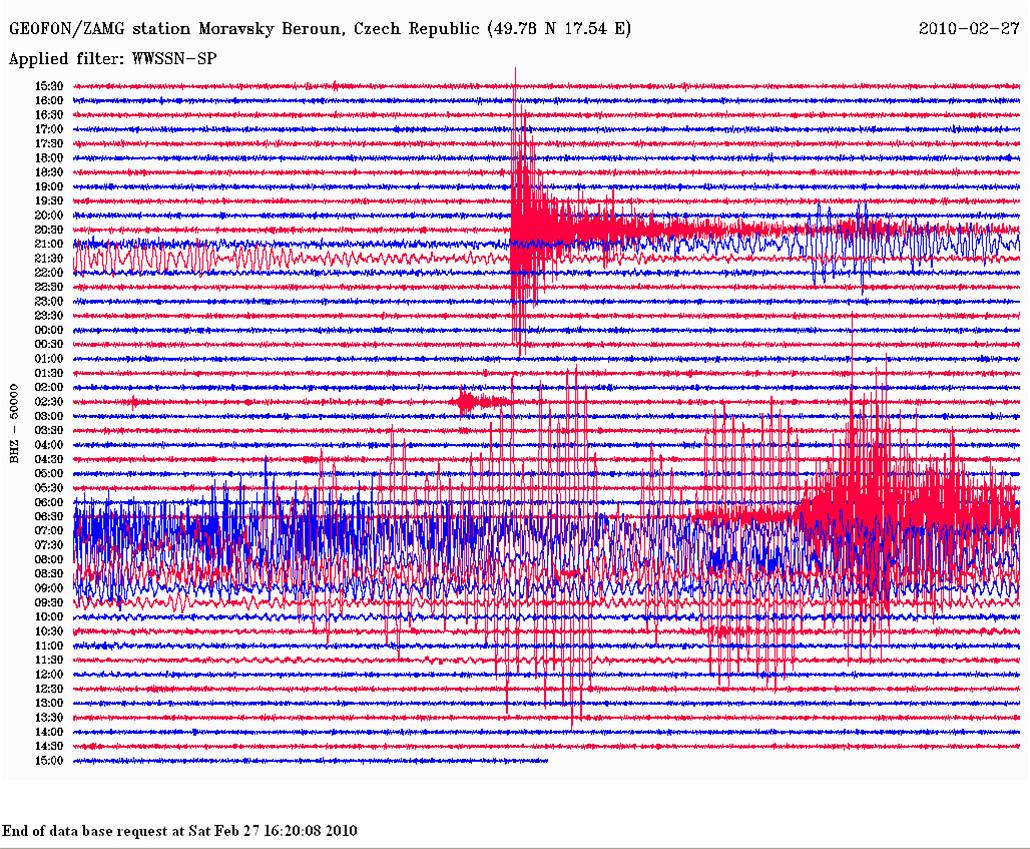Select the 15:30 time label at top
This screenshot has width=1030, height=849.
coord(50,87)
